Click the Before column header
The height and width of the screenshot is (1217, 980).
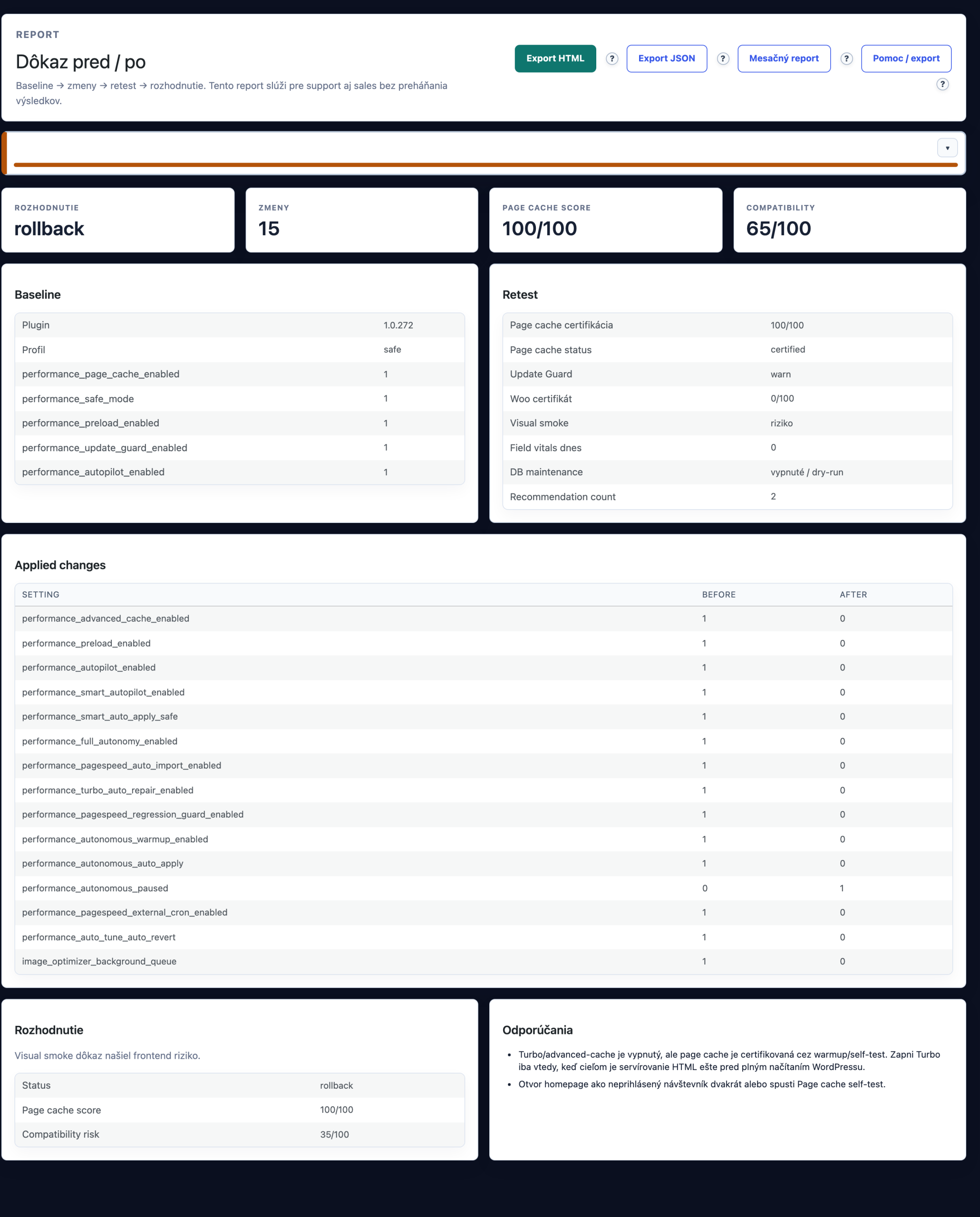pos(718,594)
